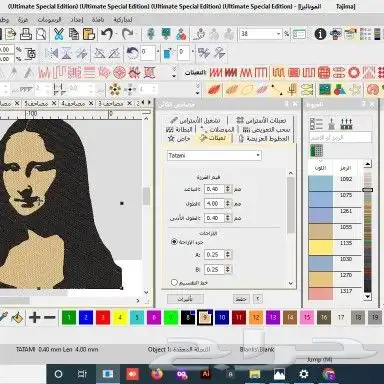Screen dimensions: 384x384
Task: Click the minimum length 0.40 spinner arrows
Action: coord(228,218)
